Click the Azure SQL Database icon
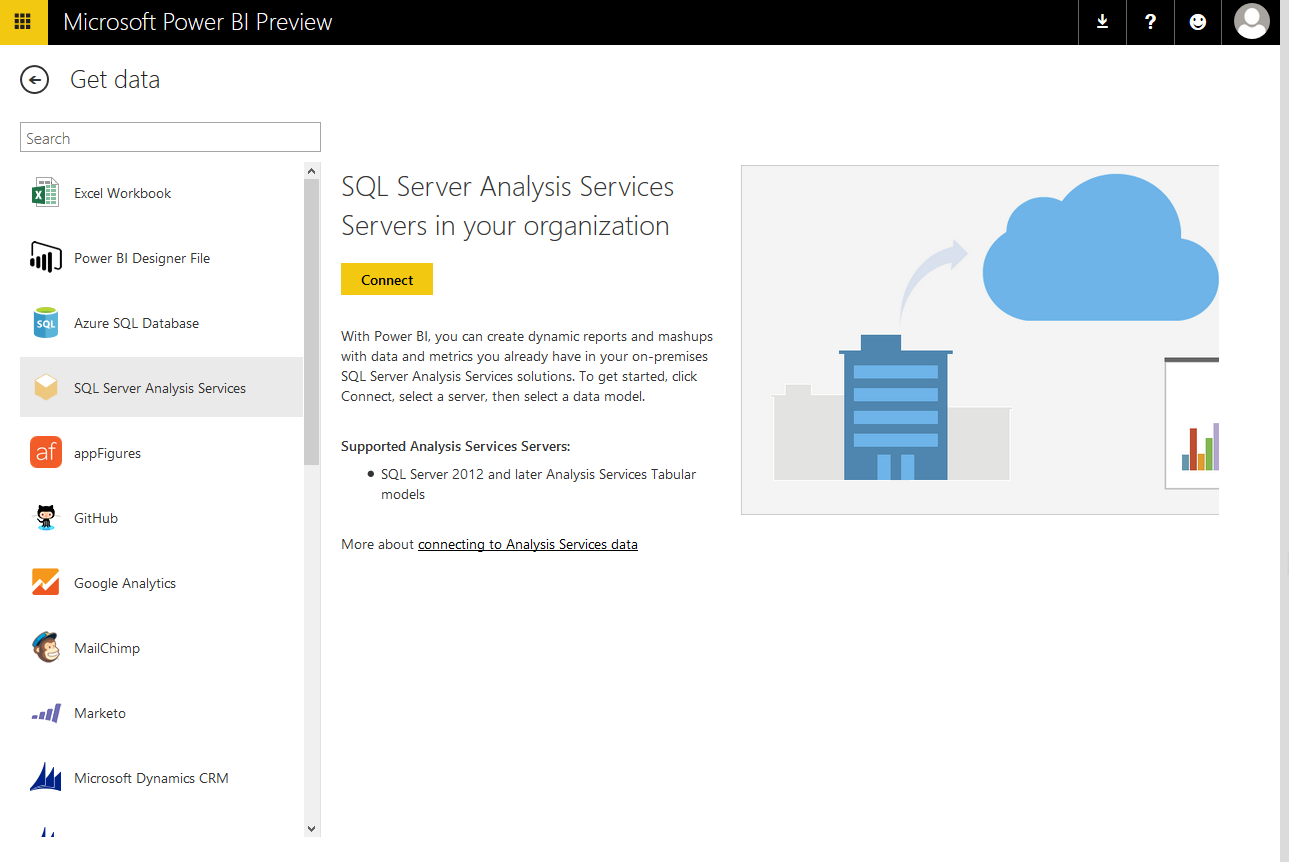Screen dimensions: 1289x862 coord(46,323)
